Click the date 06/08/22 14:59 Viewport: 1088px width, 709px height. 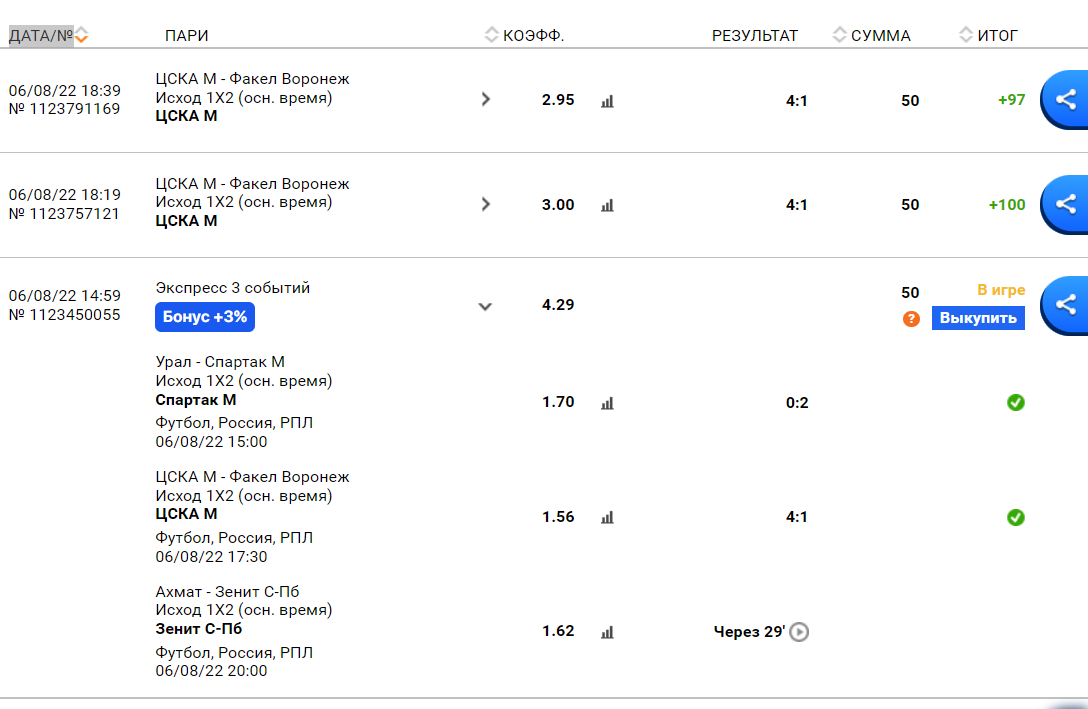pos(65,296)
